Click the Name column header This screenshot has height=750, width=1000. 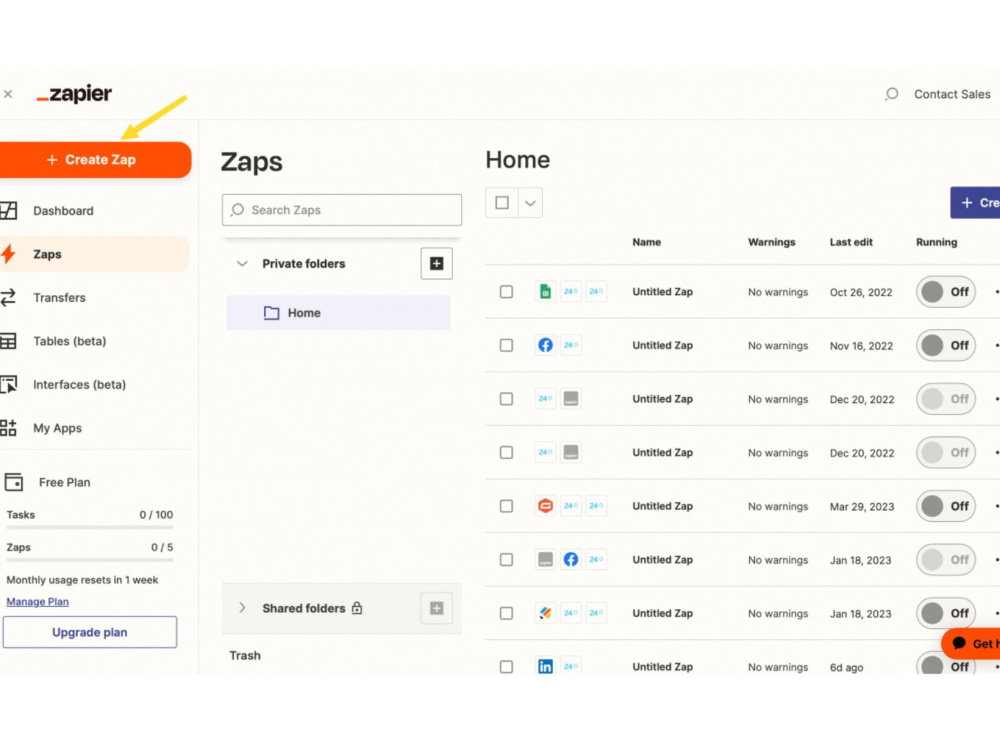pos(646,242)
